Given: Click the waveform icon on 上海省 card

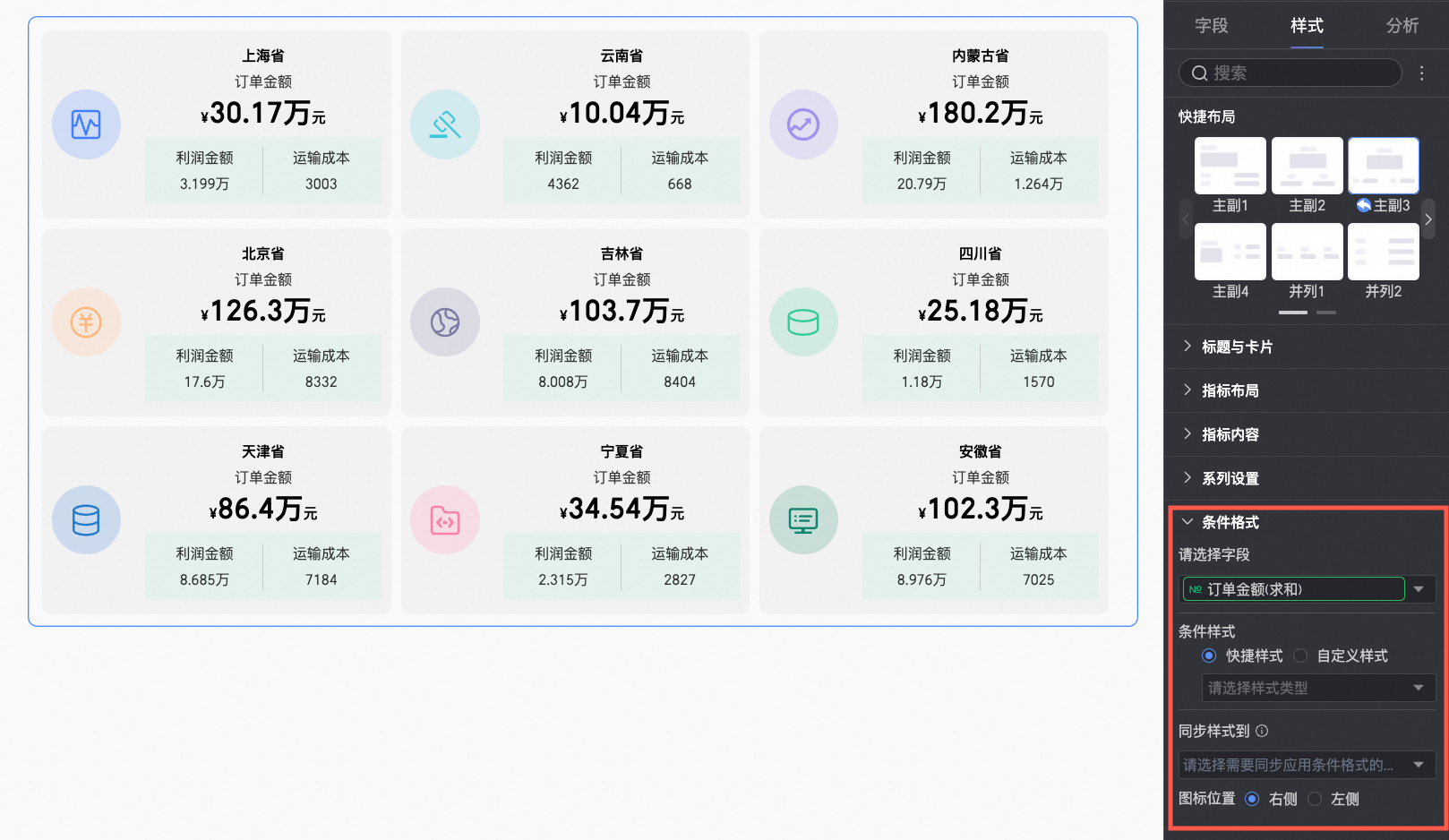Looking at the screenshot, I should click(x=86, y=124).
